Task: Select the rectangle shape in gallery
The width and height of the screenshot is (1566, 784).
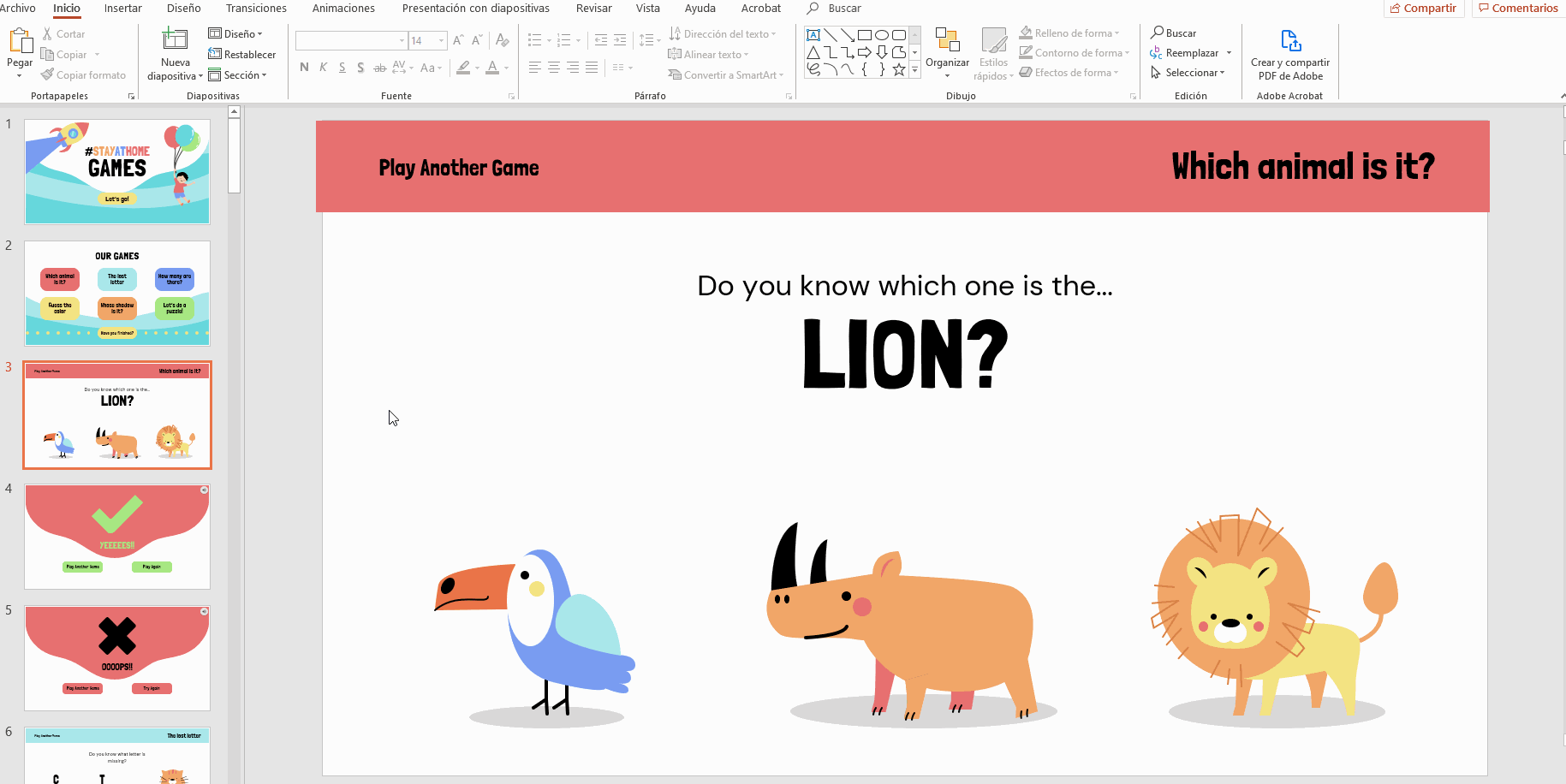Action: [865, 35]
